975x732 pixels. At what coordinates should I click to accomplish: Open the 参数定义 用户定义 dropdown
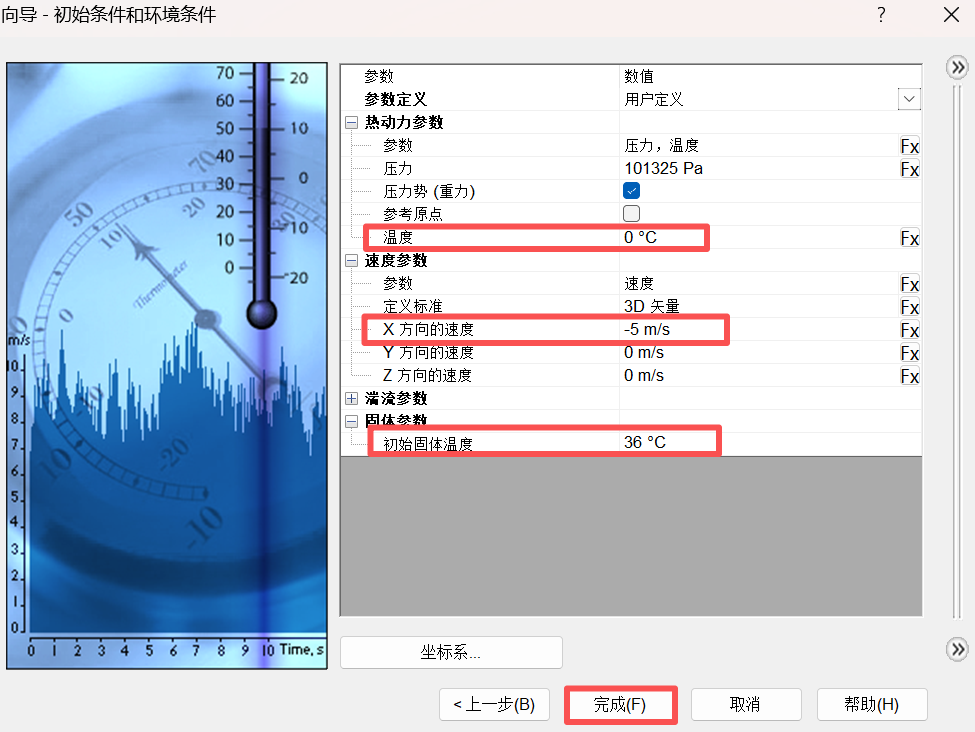click(x=909, y=100)
